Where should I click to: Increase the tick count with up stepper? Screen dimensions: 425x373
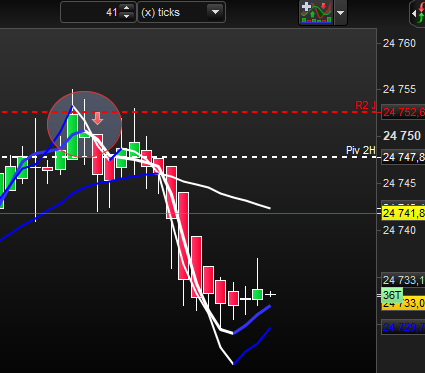(126, 8)
